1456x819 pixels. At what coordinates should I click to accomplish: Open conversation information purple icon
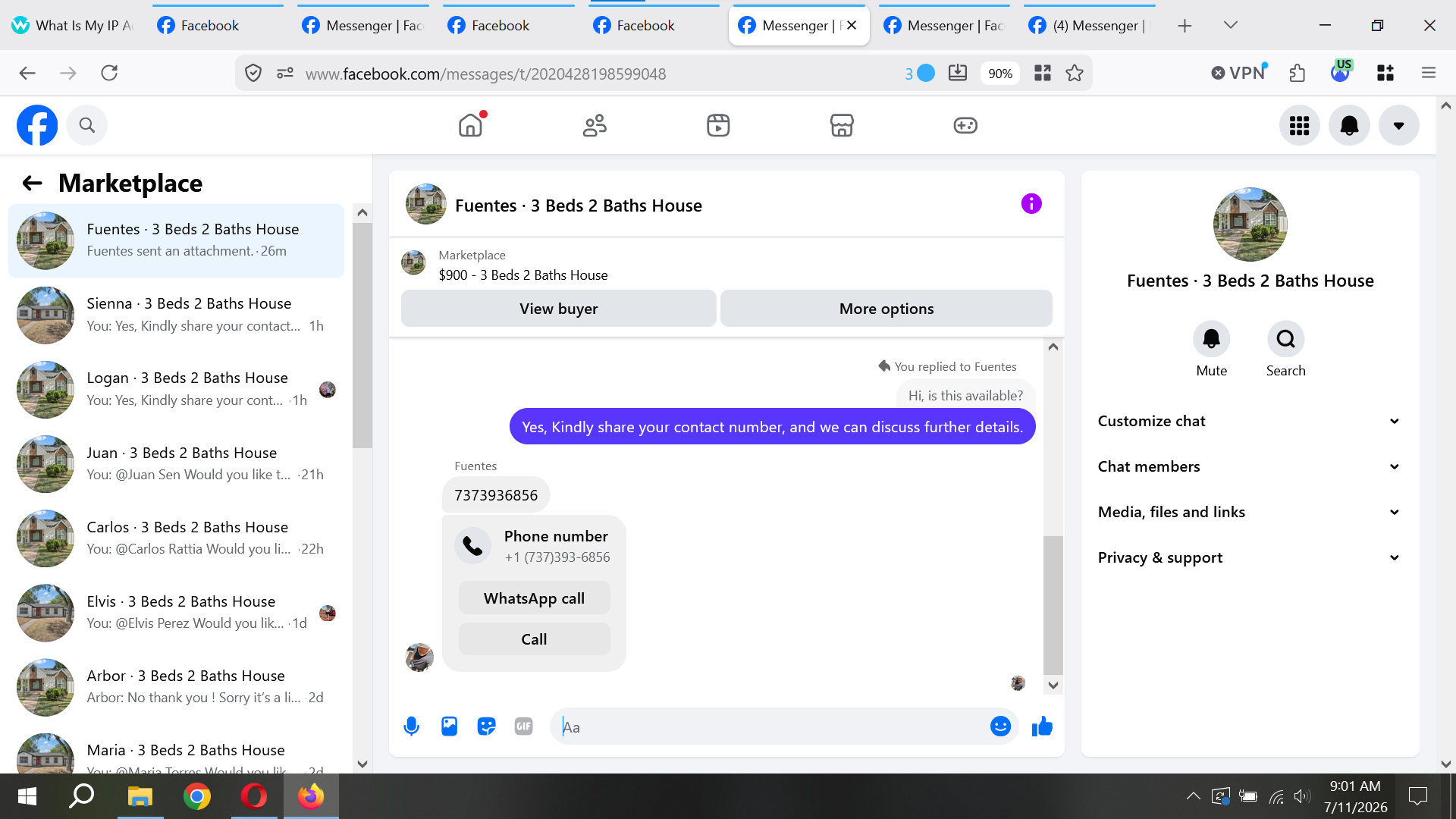pos(1031,204)
